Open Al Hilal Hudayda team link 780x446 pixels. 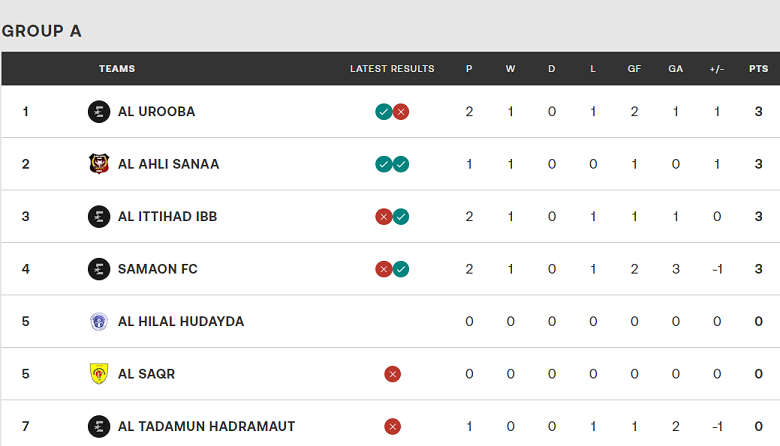(180, 322)
